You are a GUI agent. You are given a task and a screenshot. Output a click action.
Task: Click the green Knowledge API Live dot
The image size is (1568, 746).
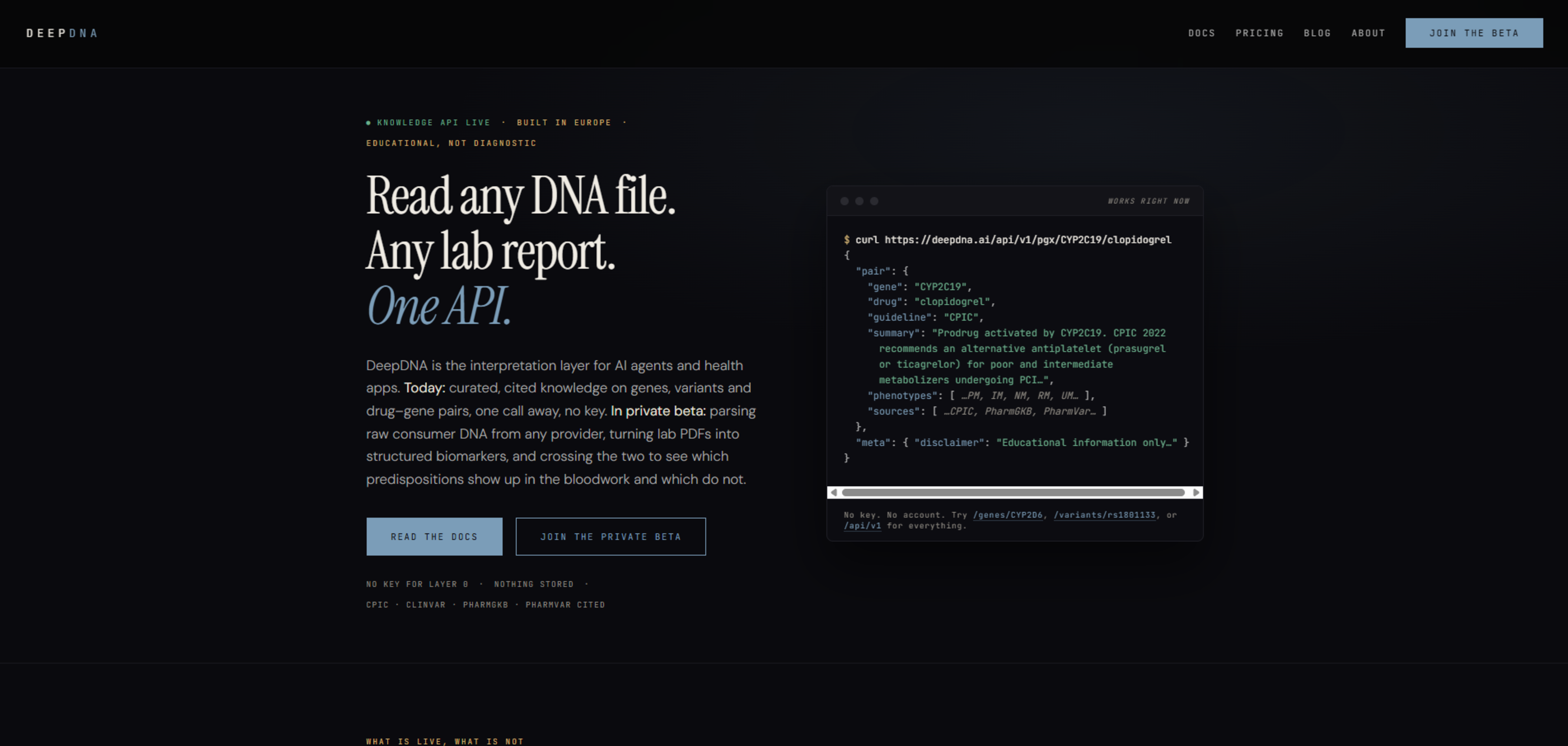coord(368,123)
